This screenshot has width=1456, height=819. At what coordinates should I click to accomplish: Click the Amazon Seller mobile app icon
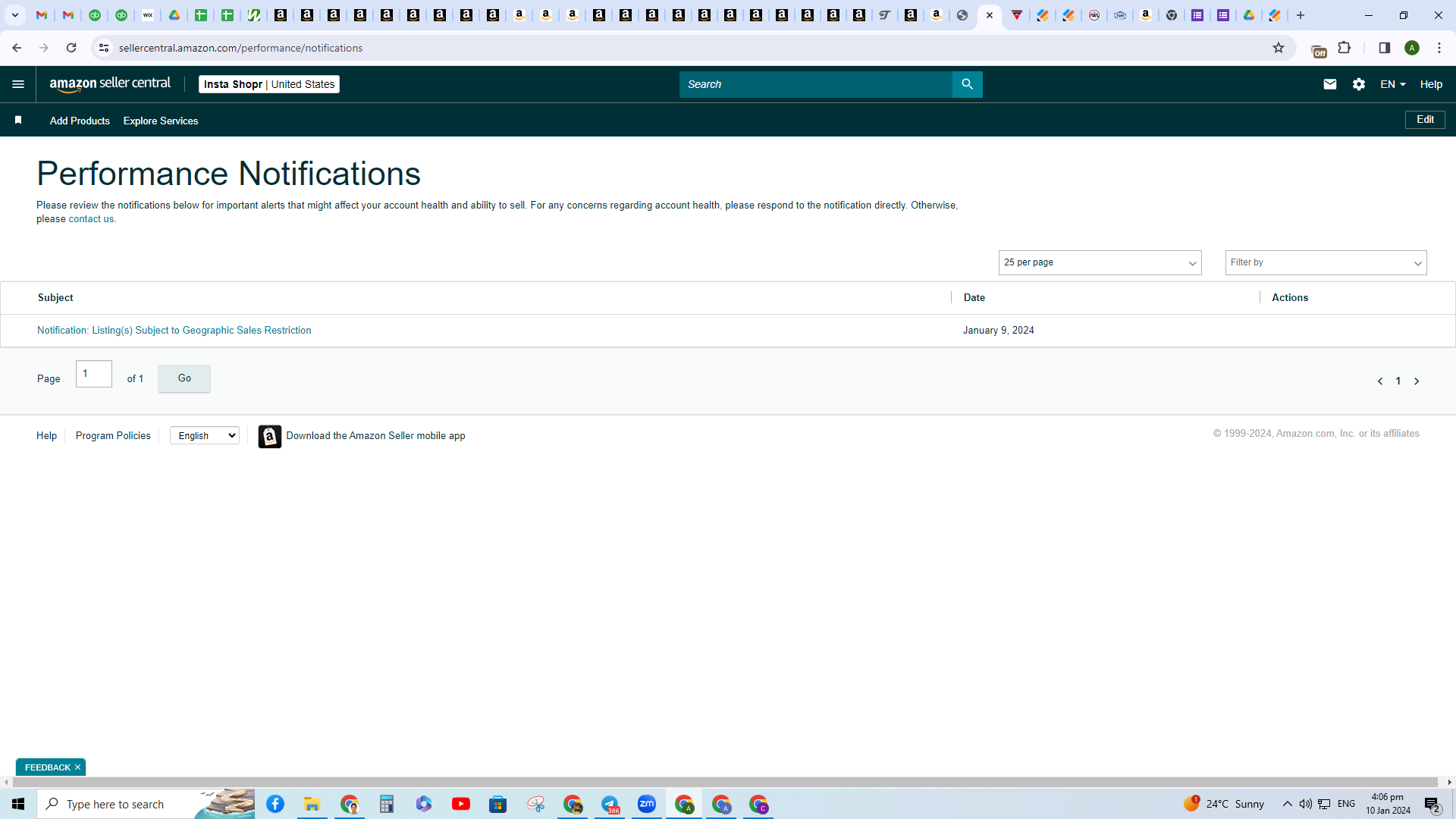click(269, 436)
